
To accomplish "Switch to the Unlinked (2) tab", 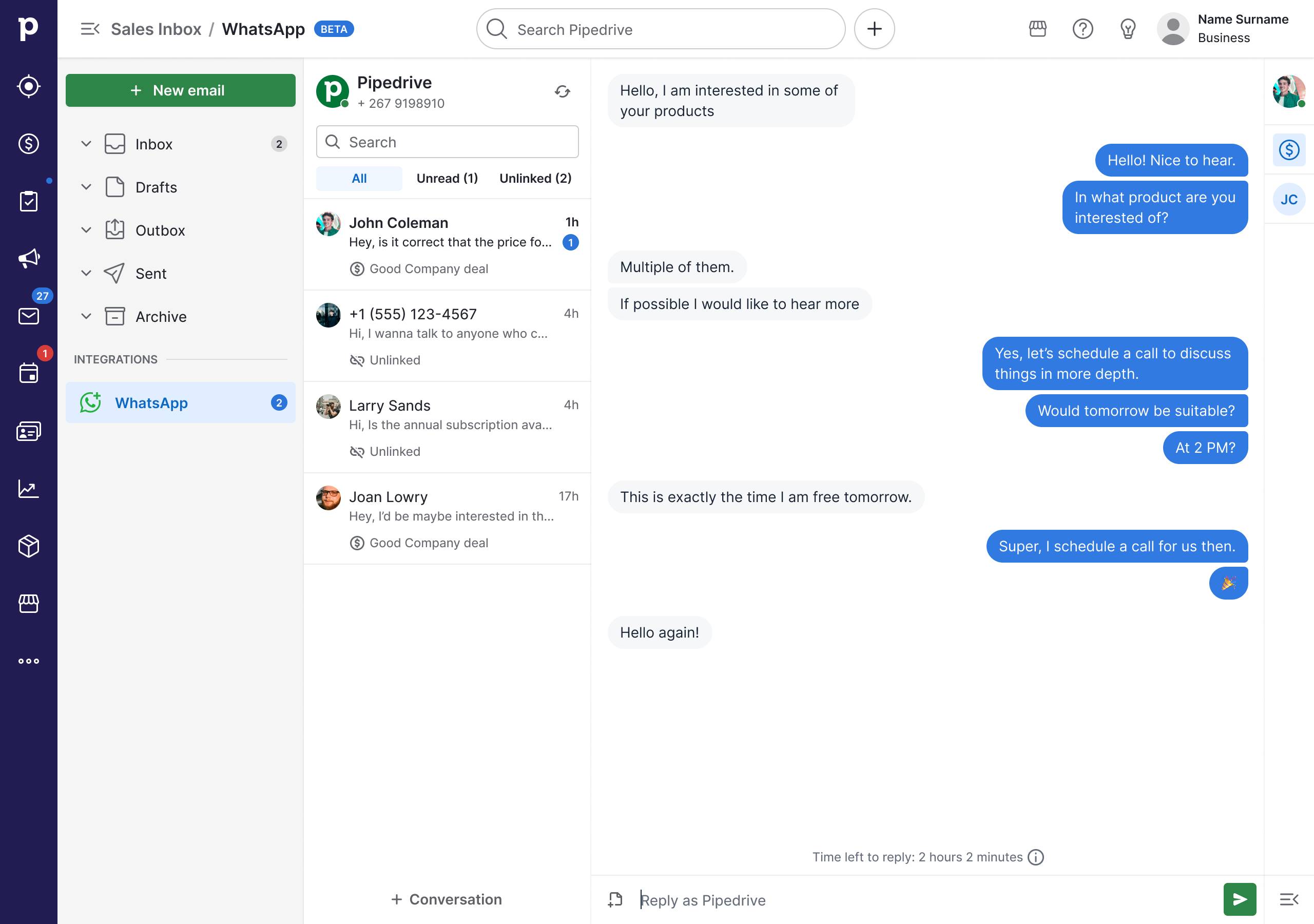I will click(535, 179).
